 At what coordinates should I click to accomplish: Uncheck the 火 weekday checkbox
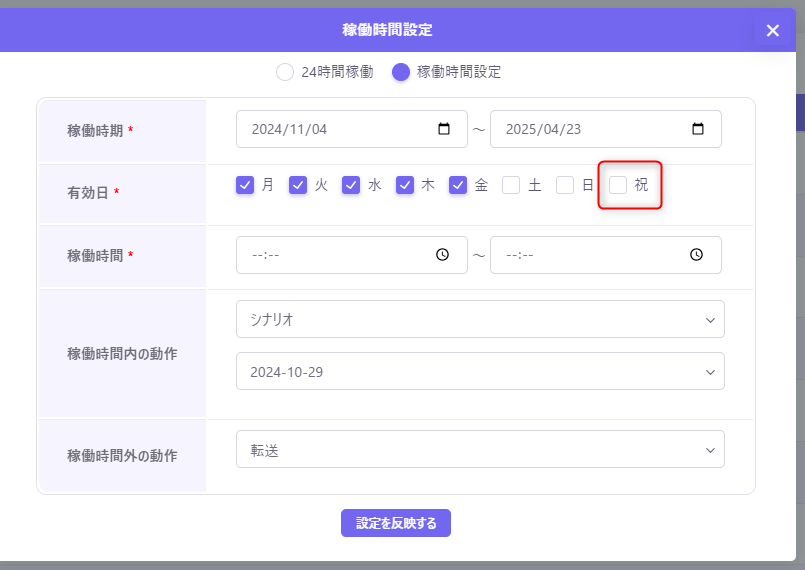click(298, 185)
